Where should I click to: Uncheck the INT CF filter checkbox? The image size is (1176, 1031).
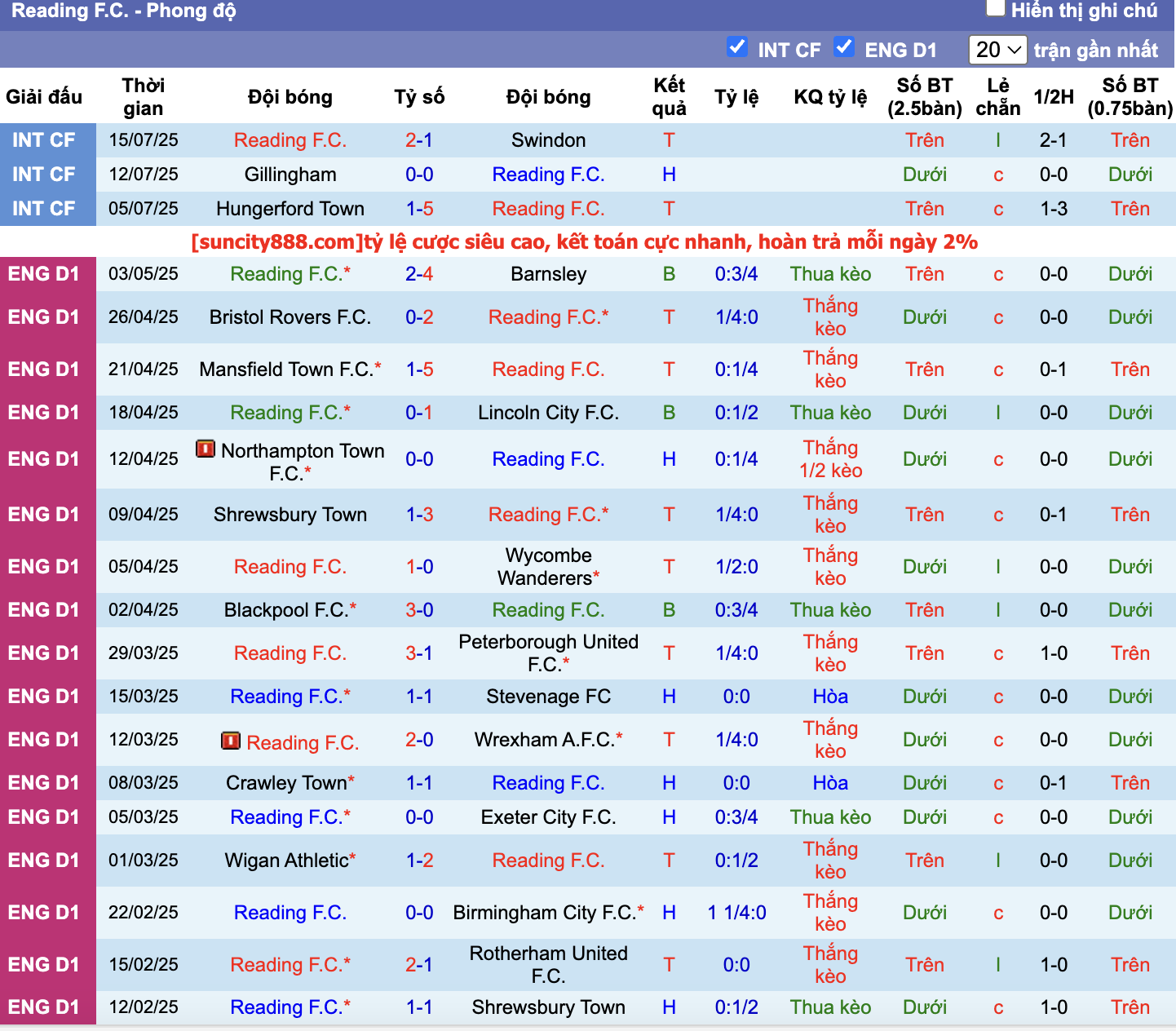click(737, 47)
